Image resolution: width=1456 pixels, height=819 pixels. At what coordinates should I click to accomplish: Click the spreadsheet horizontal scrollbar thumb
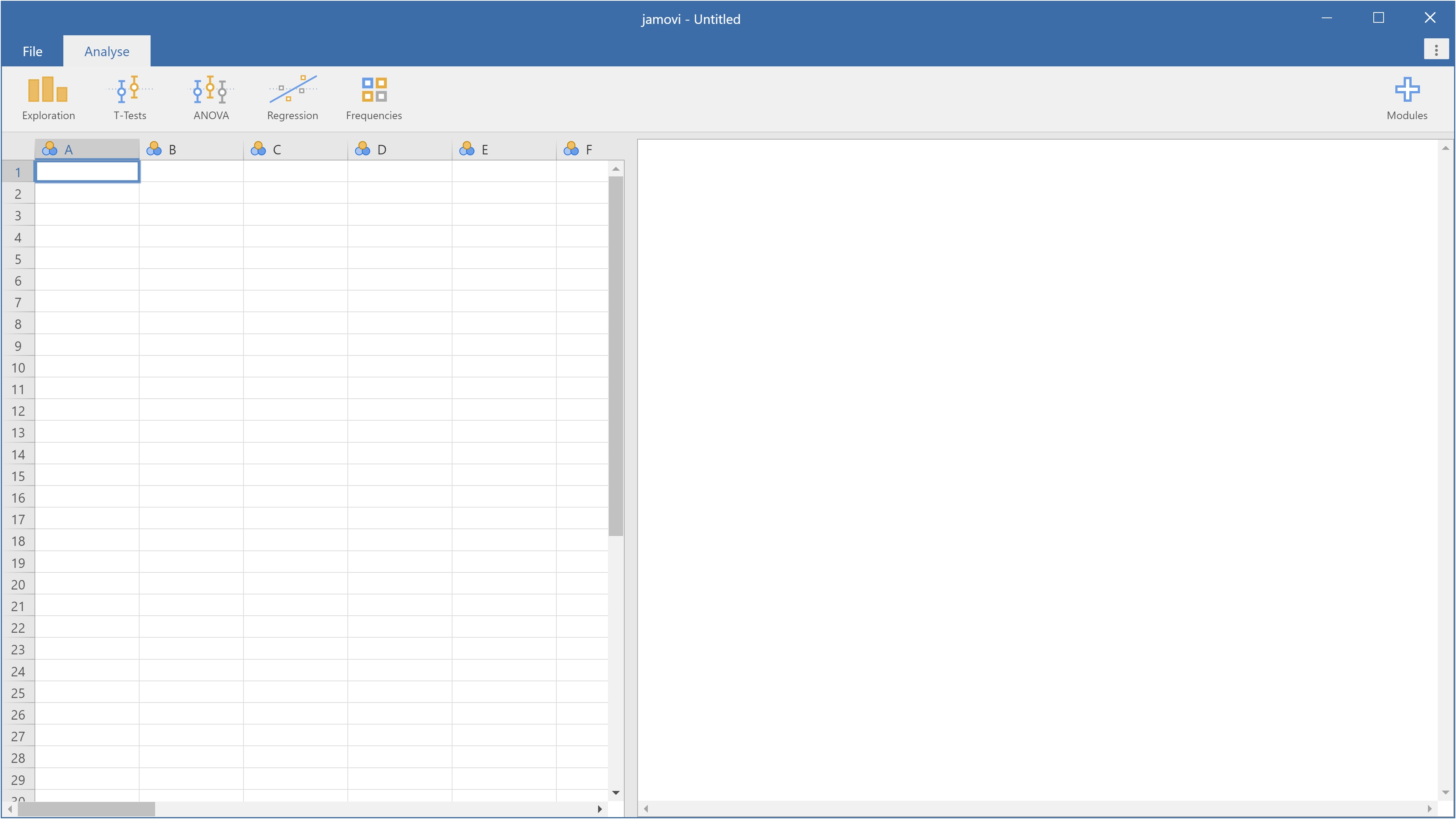[86, 809]
